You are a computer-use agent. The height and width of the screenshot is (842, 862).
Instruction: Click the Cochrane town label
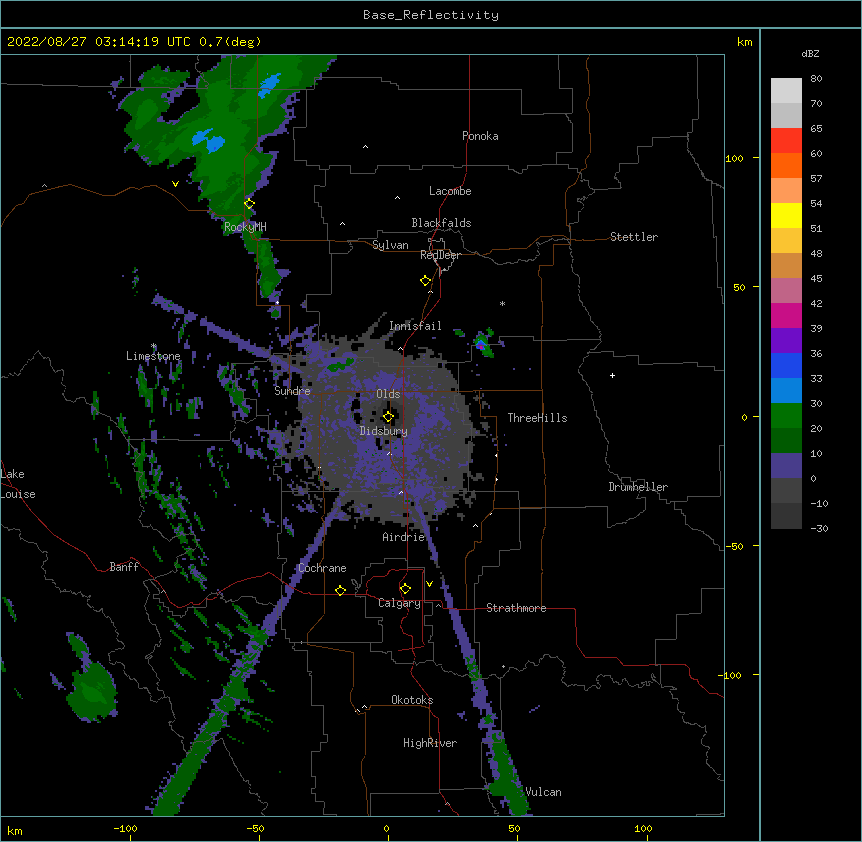322,568
